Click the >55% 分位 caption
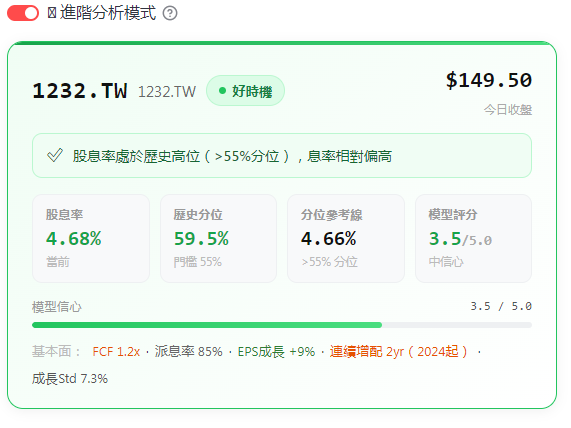571x428 pixels. 330,262
